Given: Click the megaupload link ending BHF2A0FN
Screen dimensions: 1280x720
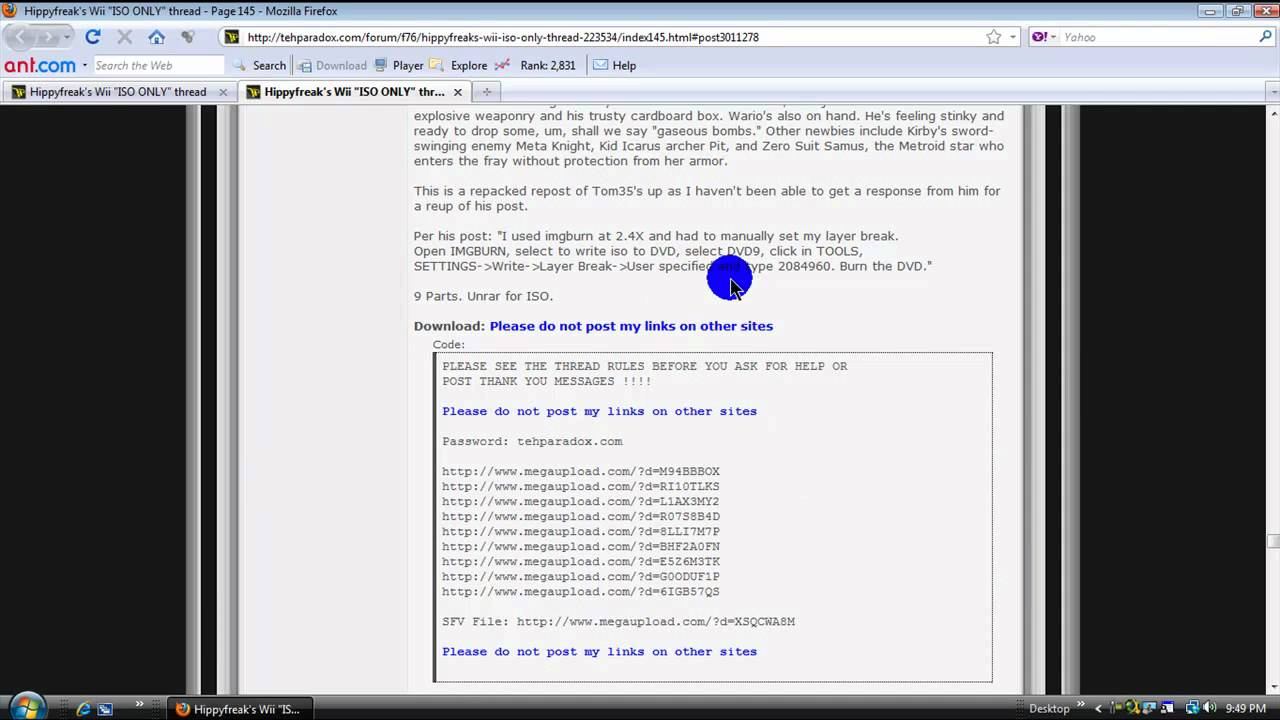Looking at the screenshot, I should (581, 546).
